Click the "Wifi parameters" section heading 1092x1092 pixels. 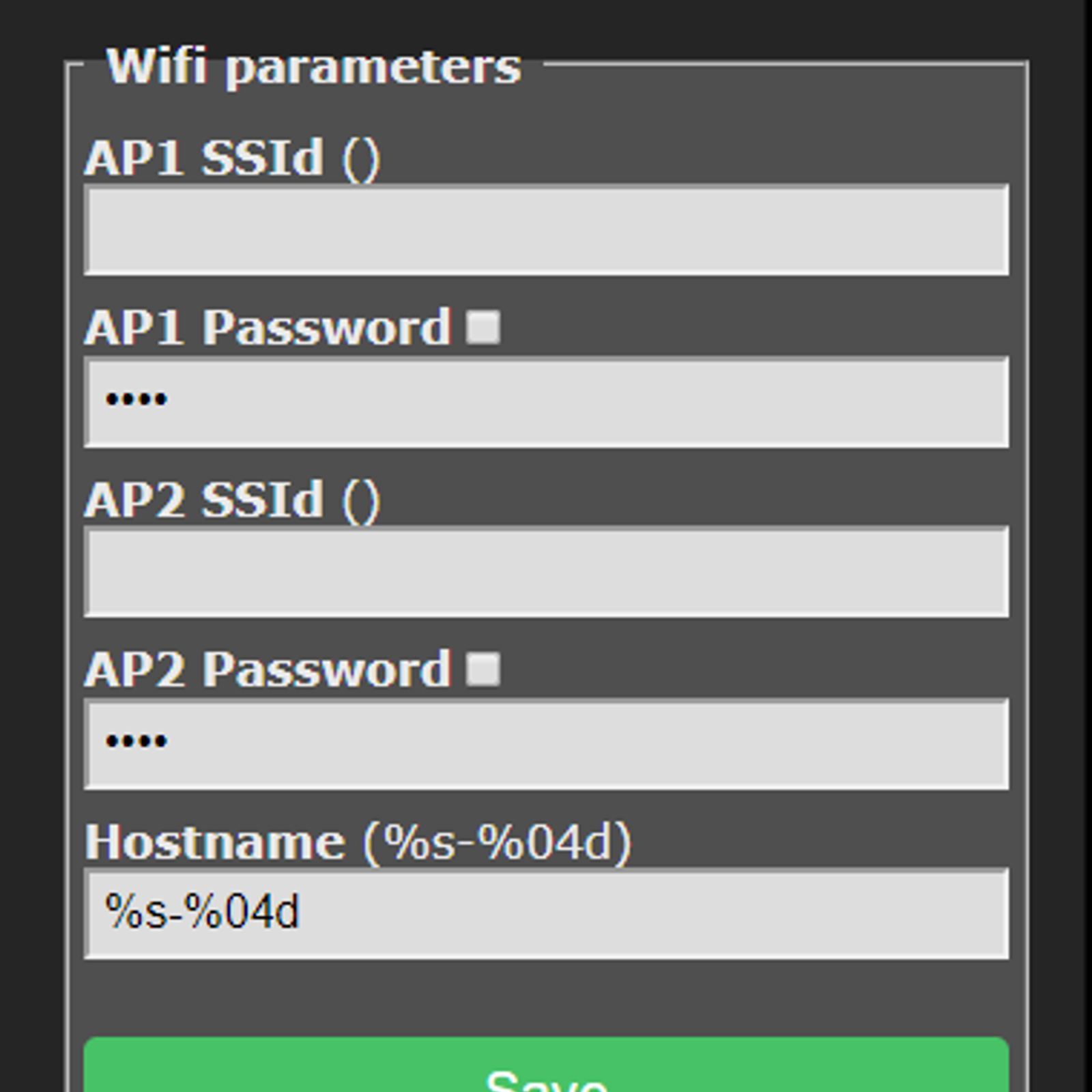pyautogui.click(x=314, y=67)
